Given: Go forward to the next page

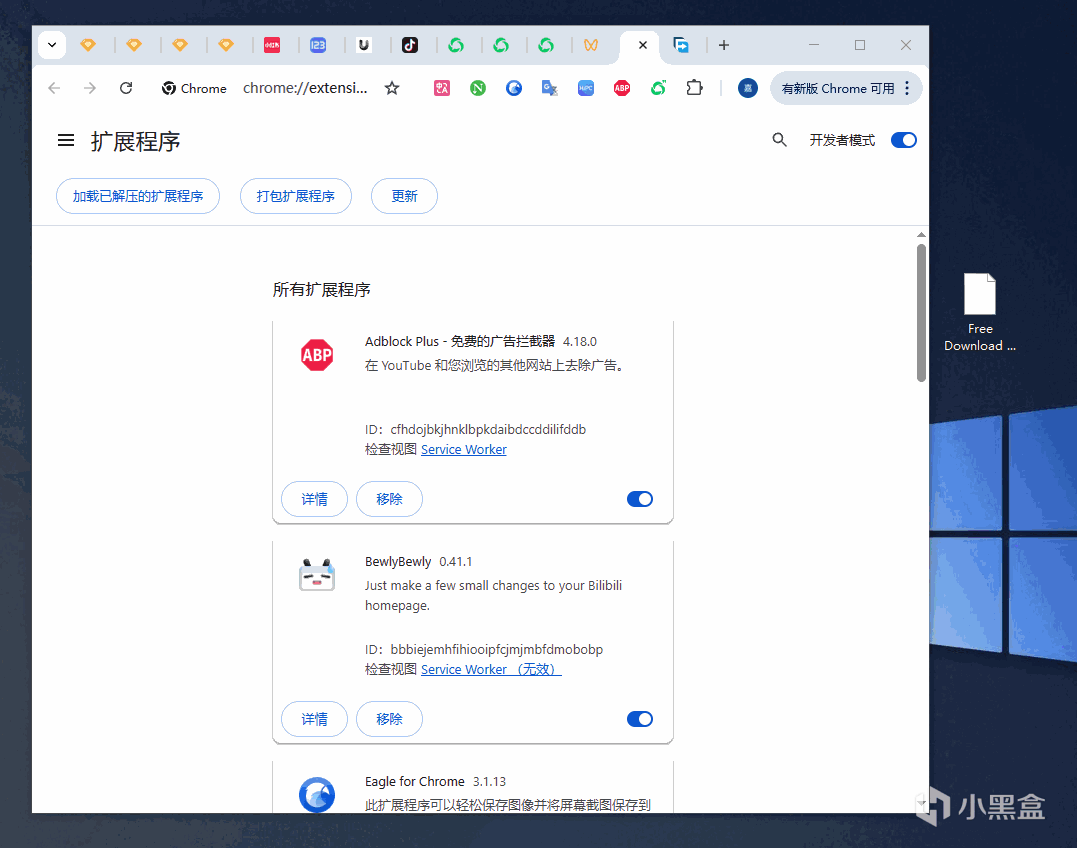Looking at the screenshot, I should coord(90,88).
